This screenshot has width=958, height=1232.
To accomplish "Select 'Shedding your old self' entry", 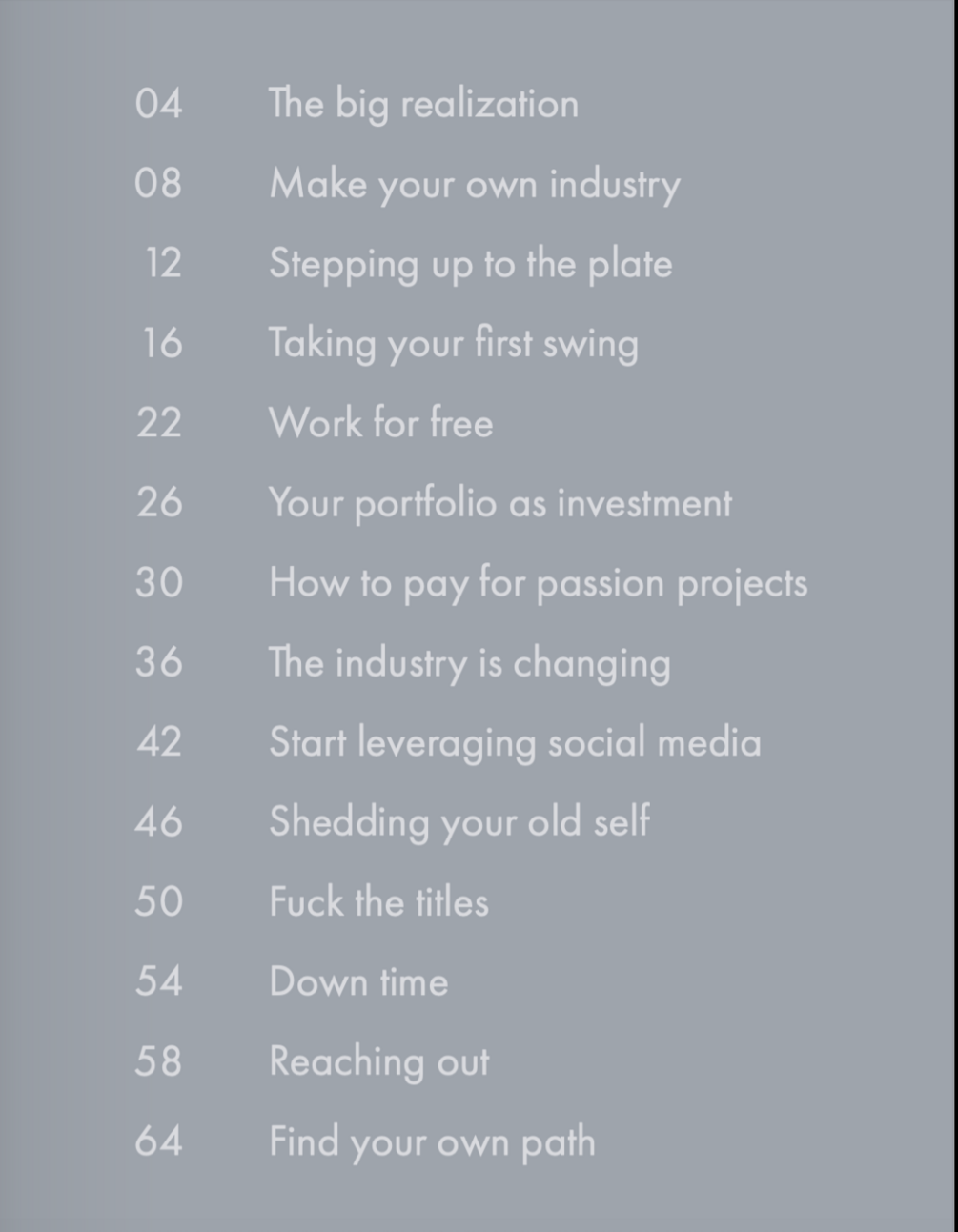I will tap(459, 822).
